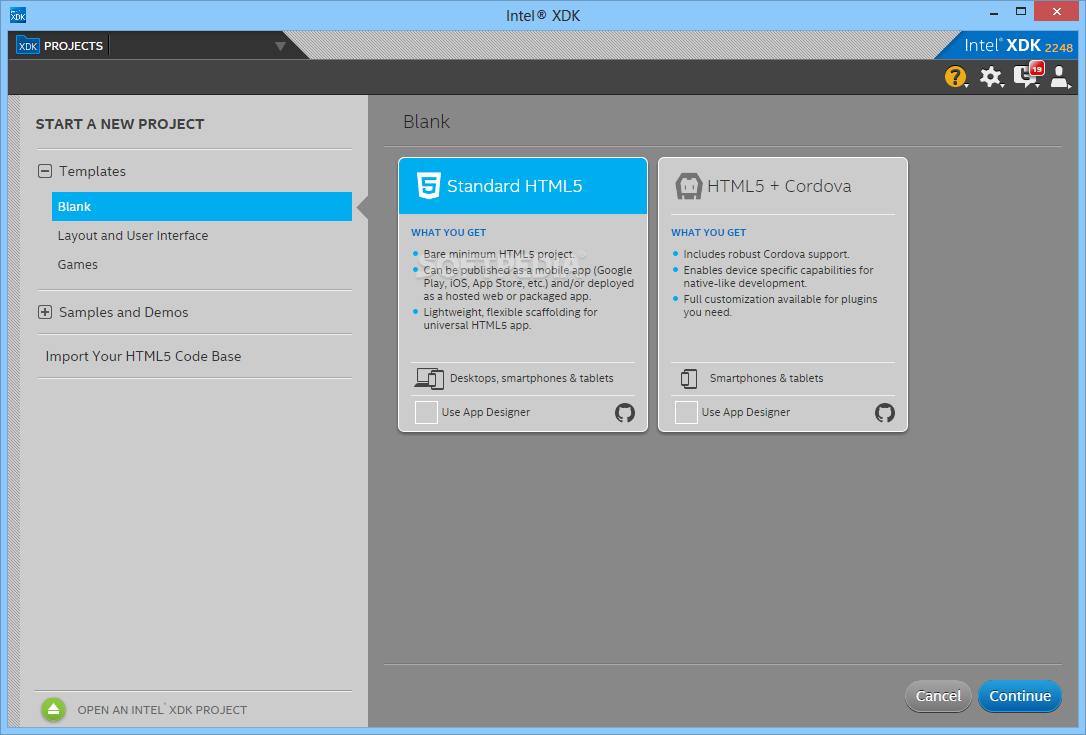Minimize the Intel XDK window

click(x=994, y=13)
